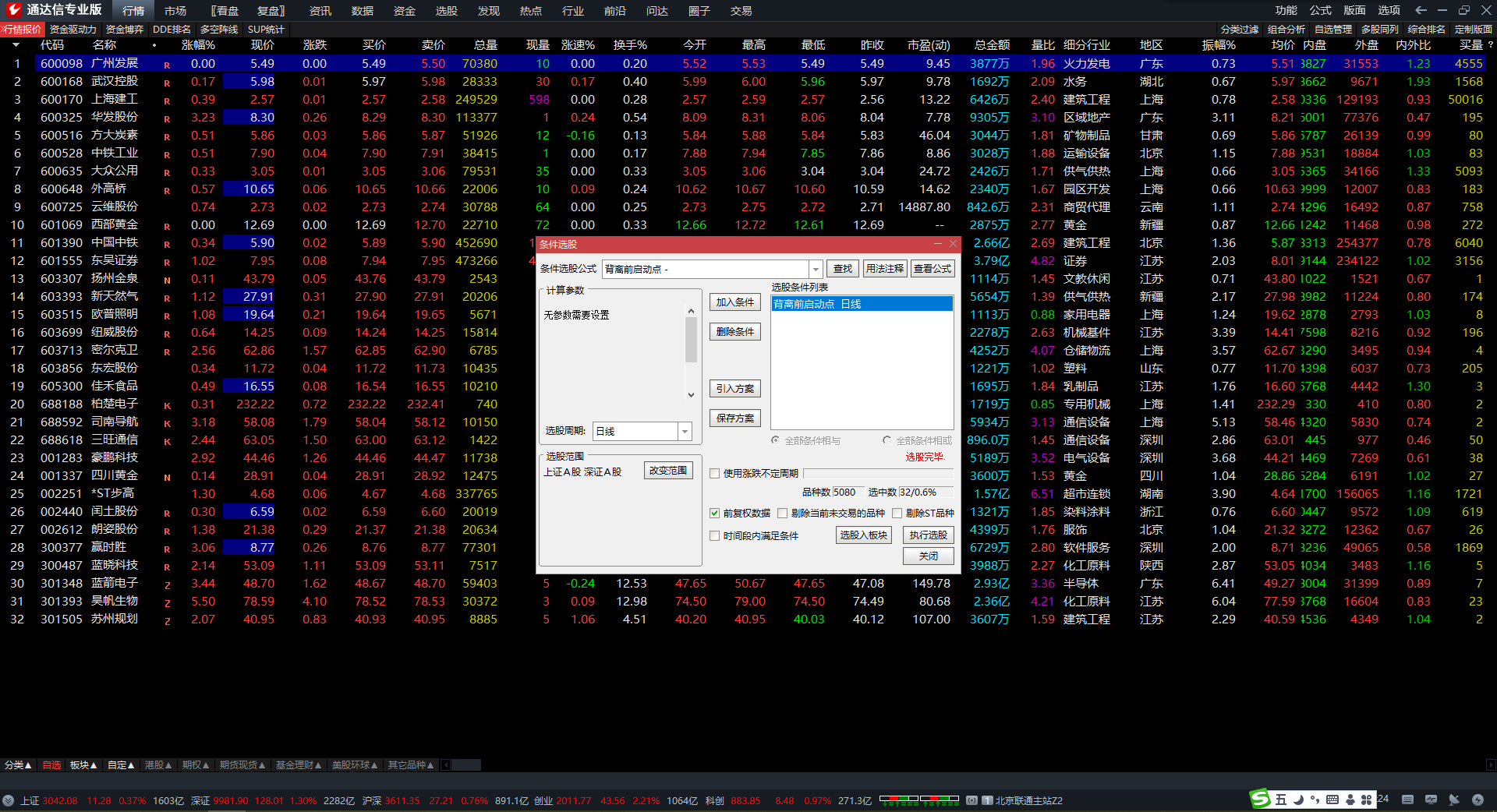Click the 改变范围 button

(668, 471)
